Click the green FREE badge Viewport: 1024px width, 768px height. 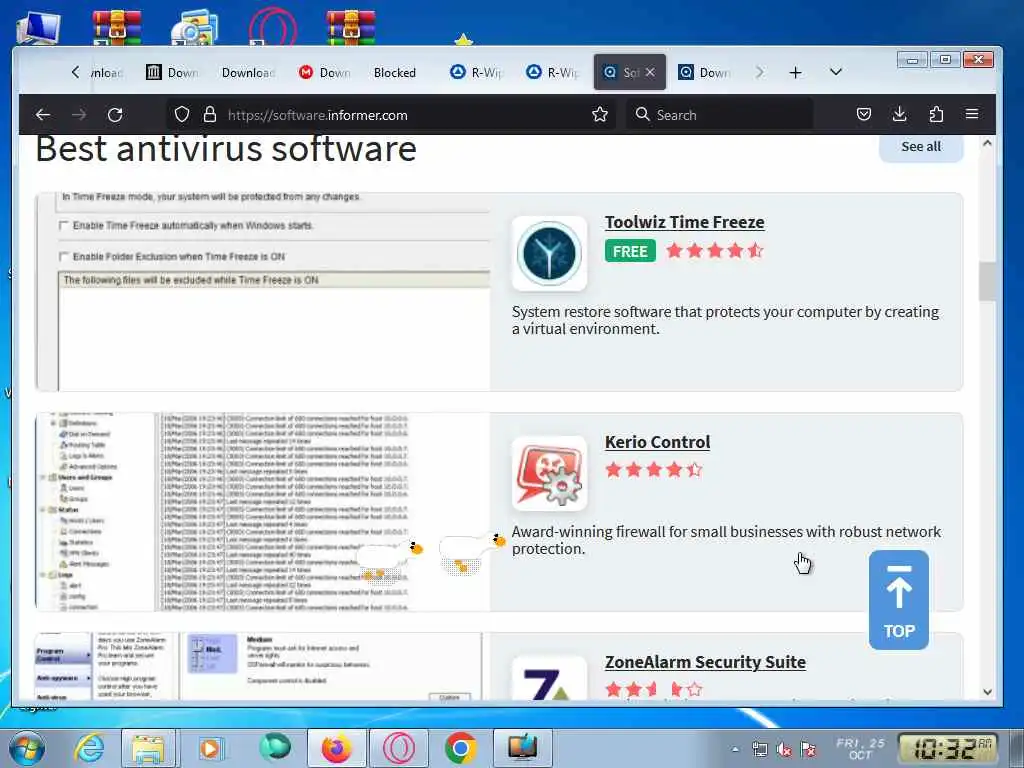pos(630,251)
